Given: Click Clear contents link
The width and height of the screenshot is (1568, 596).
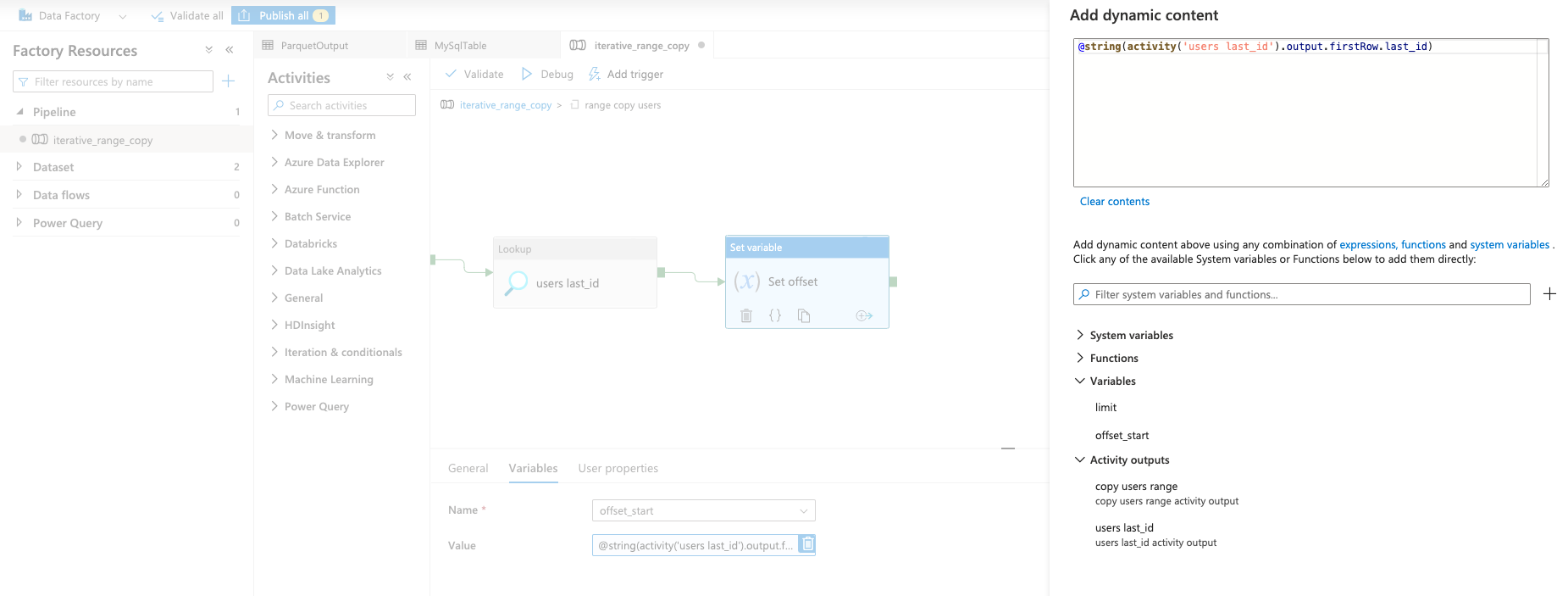Looking at the screenshot, I should [1114, 201].
